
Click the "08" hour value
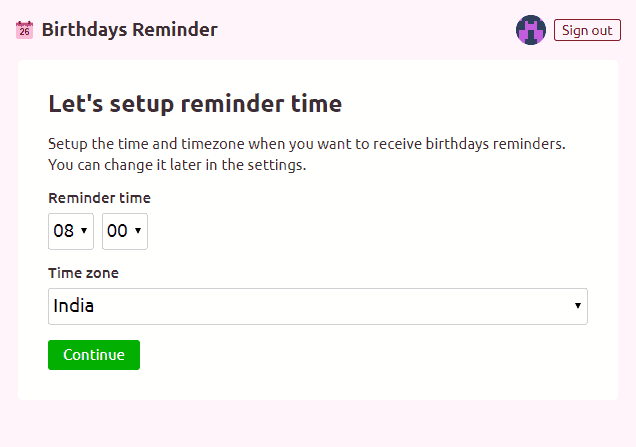tap(63, 231)
